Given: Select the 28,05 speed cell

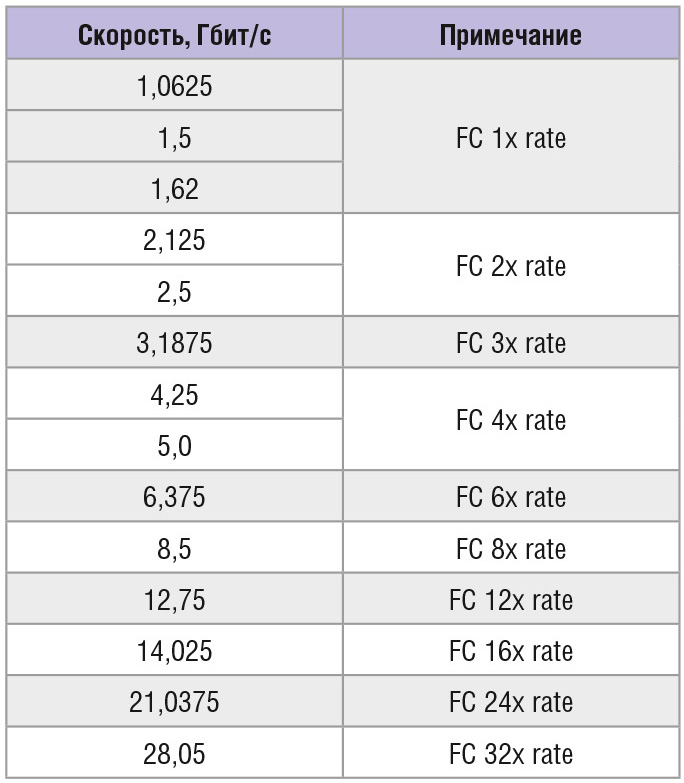Looking at the screenshot, I should coord(175,754).
